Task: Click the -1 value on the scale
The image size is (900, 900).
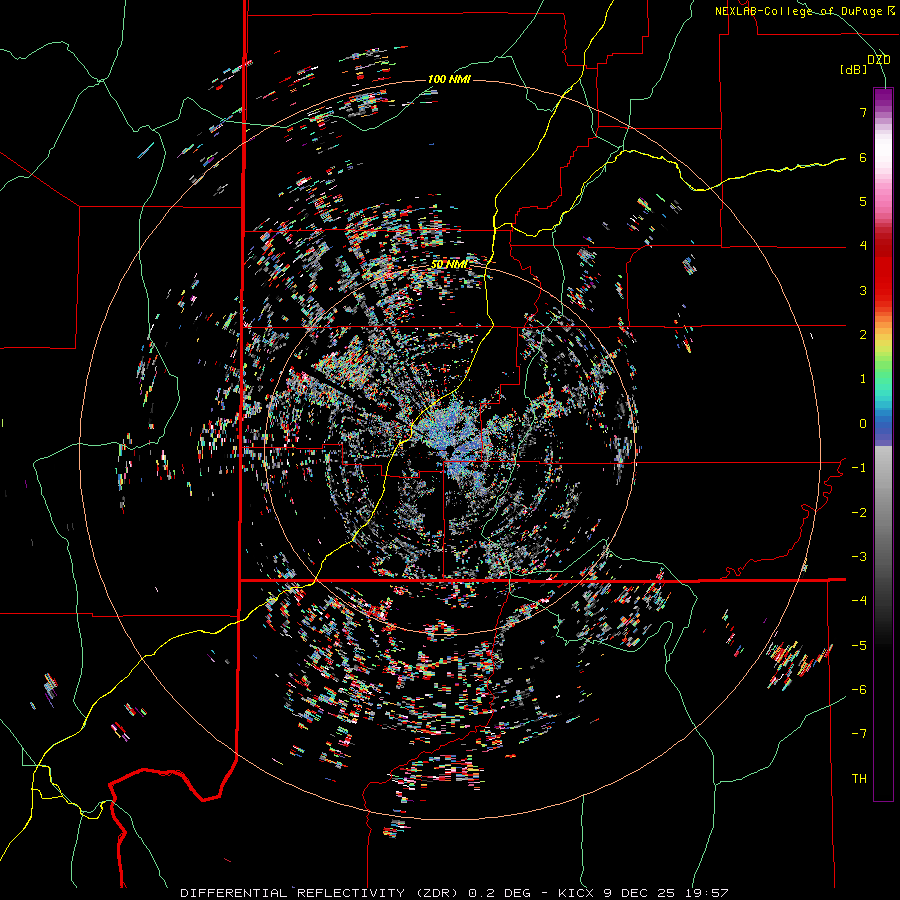Action: point(859,468)
